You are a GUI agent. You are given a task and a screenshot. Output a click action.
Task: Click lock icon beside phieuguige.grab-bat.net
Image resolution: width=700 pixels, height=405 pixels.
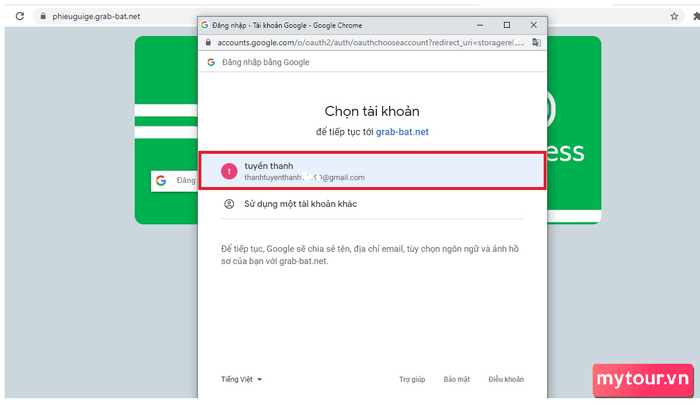tap(43, 16)
